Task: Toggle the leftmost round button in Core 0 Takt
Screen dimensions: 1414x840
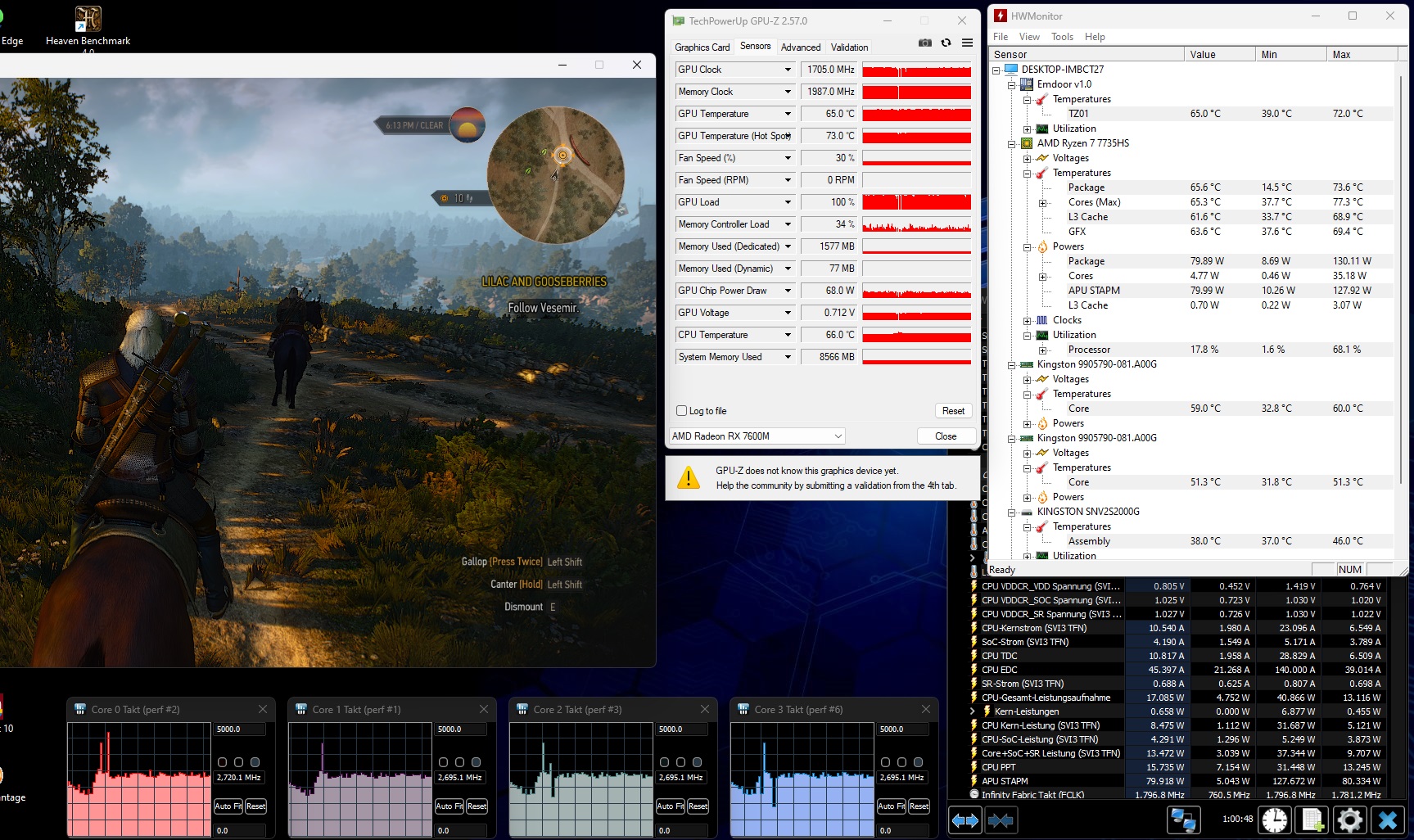Action: pyautogui.click(x=222, y=762)
